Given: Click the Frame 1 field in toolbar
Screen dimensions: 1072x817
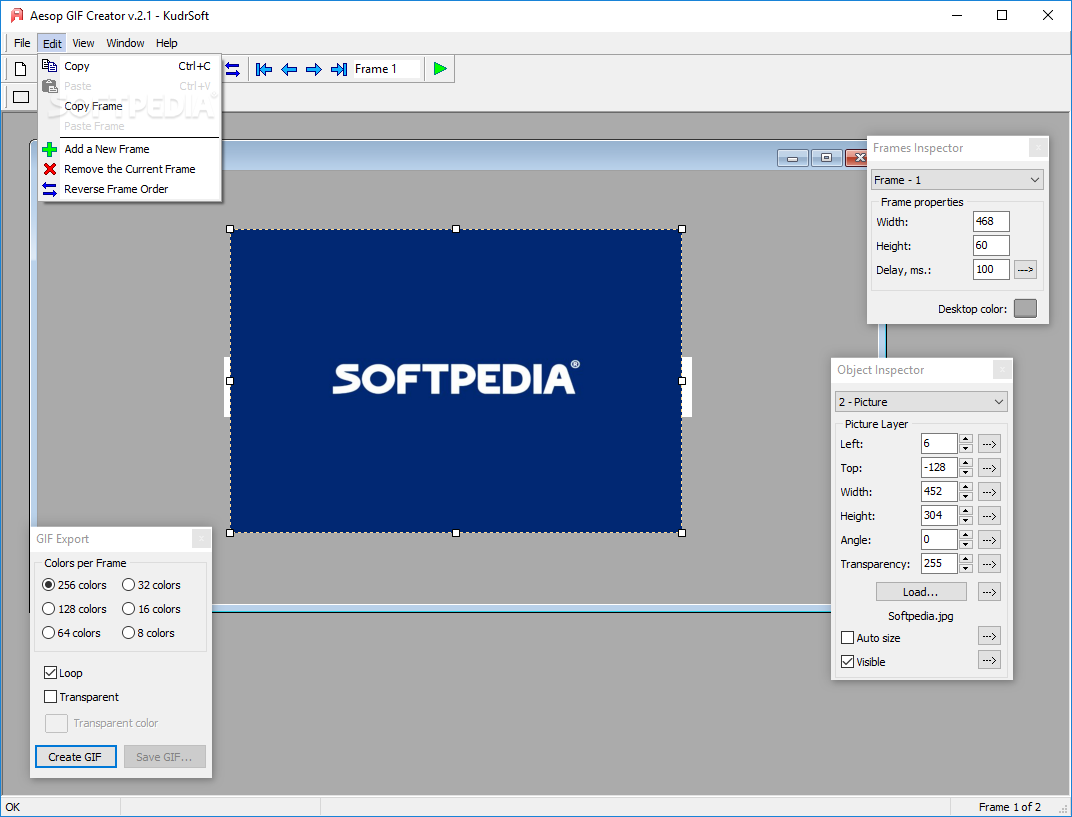Looking at the screenshot, I should pyautogui.click(x=385, y=69).
